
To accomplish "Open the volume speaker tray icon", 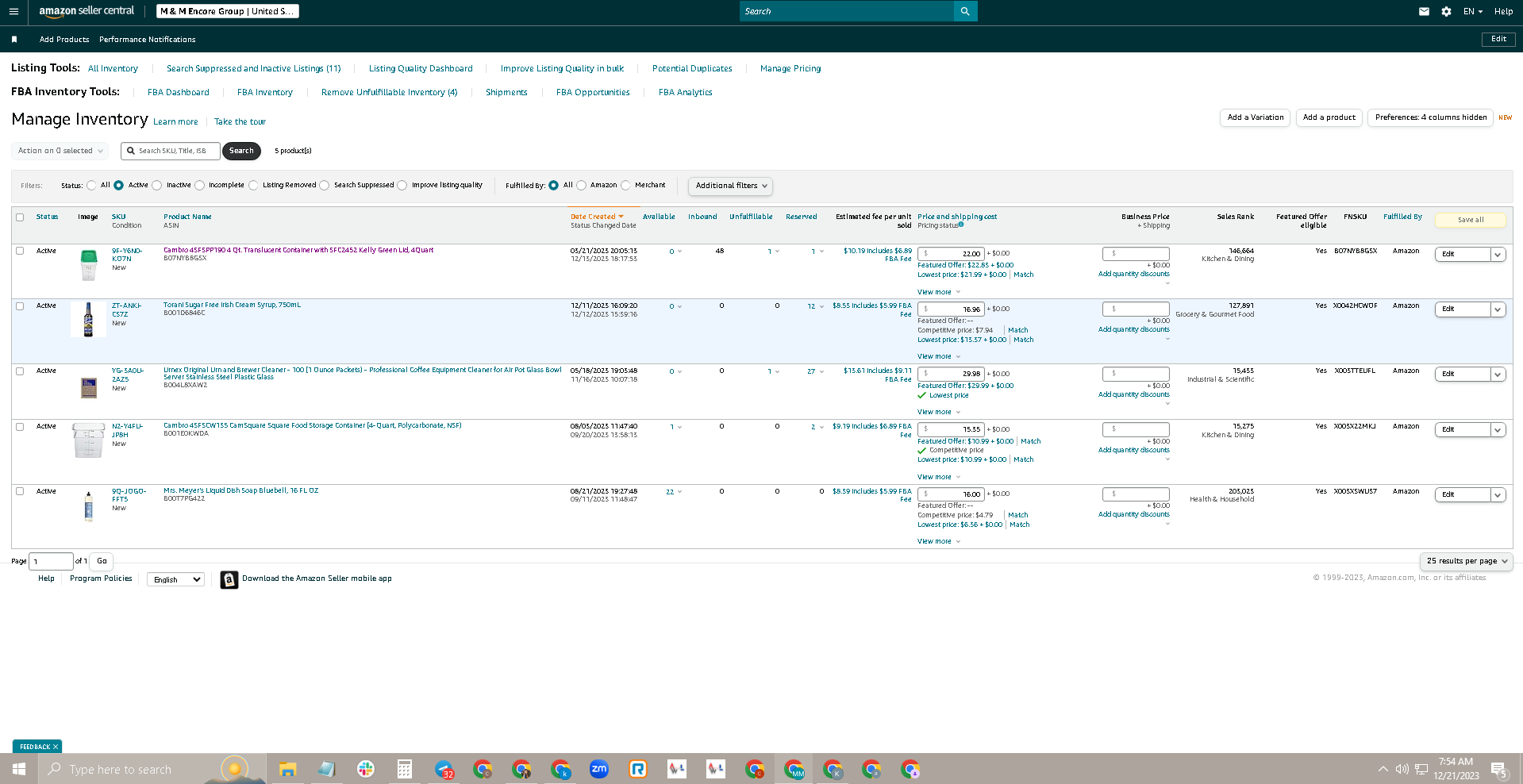I will (1402, 769).
